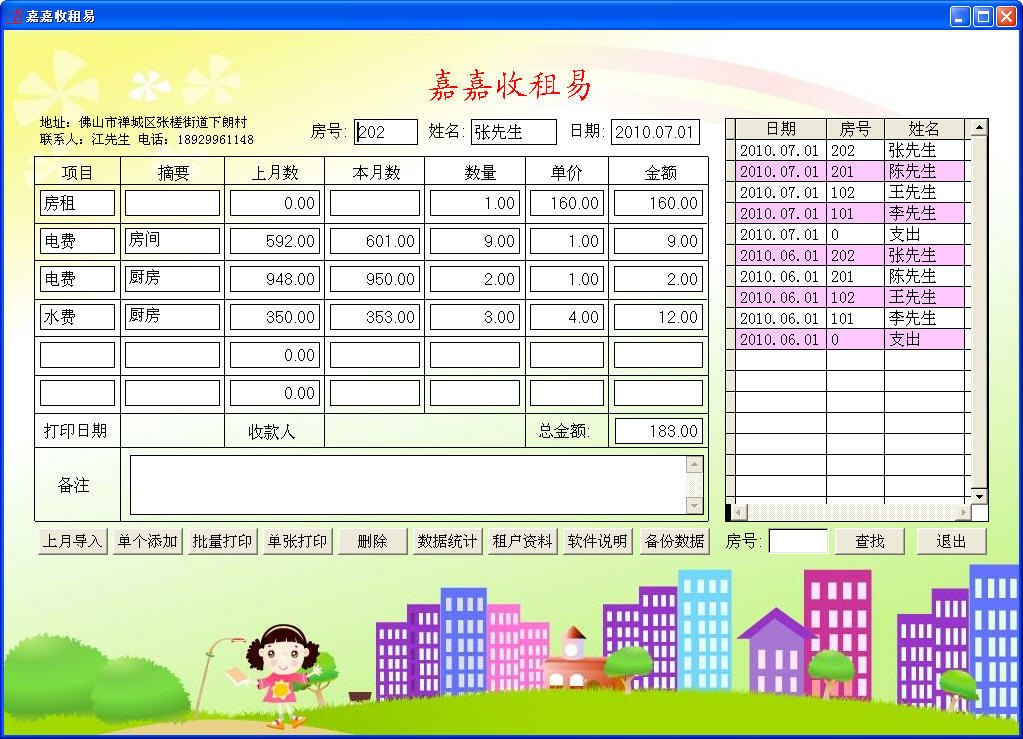Click list horizontal scroll left arrow
1023x739 pixels.
pos(739,513)
